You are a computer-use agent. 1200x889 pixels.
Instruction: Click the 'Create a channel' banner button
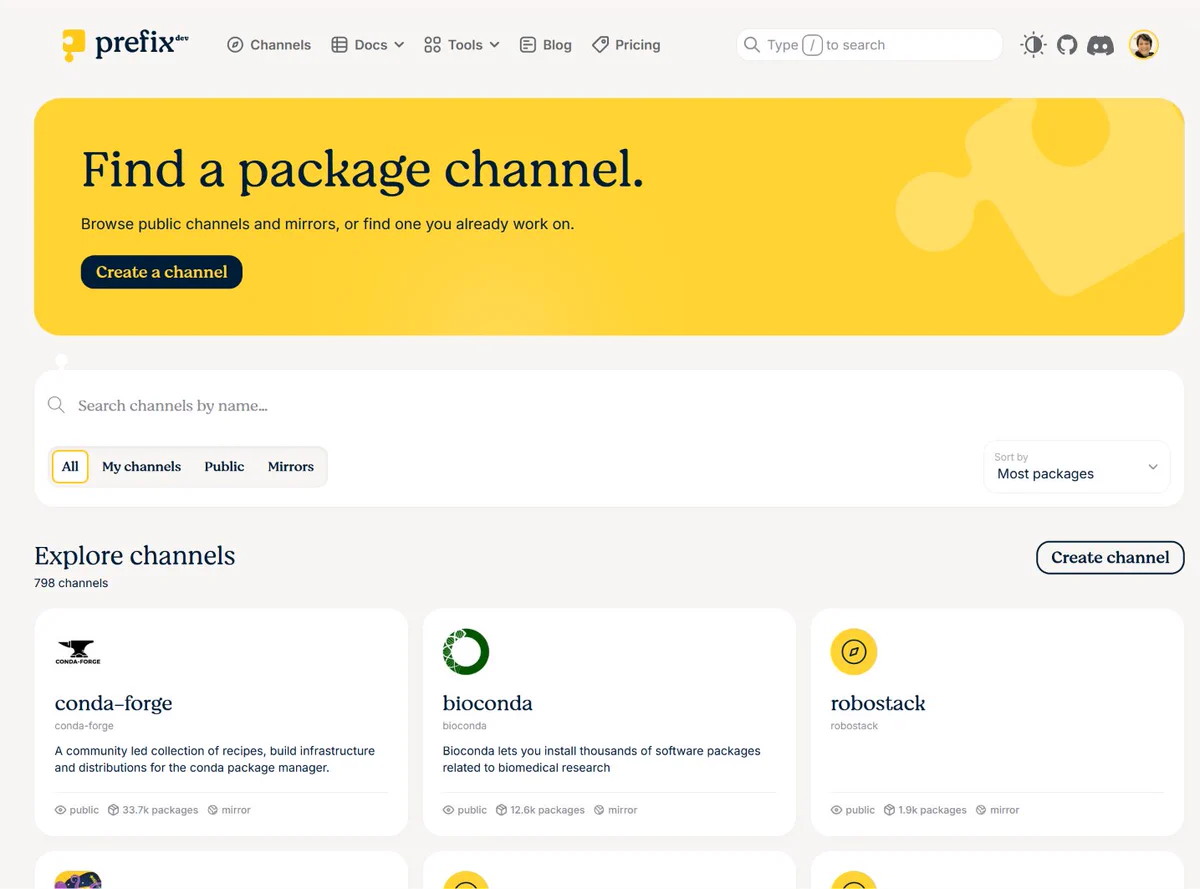(161, 272)
